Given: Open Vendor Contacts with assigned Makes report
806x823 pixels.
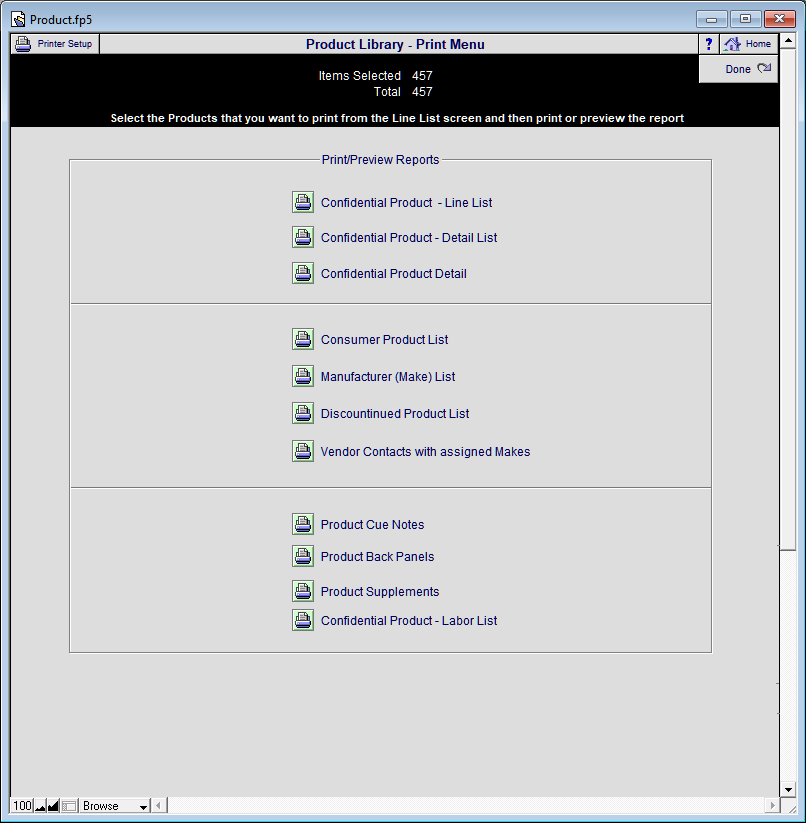Looking at the screenshot, I should click(425, 451).
